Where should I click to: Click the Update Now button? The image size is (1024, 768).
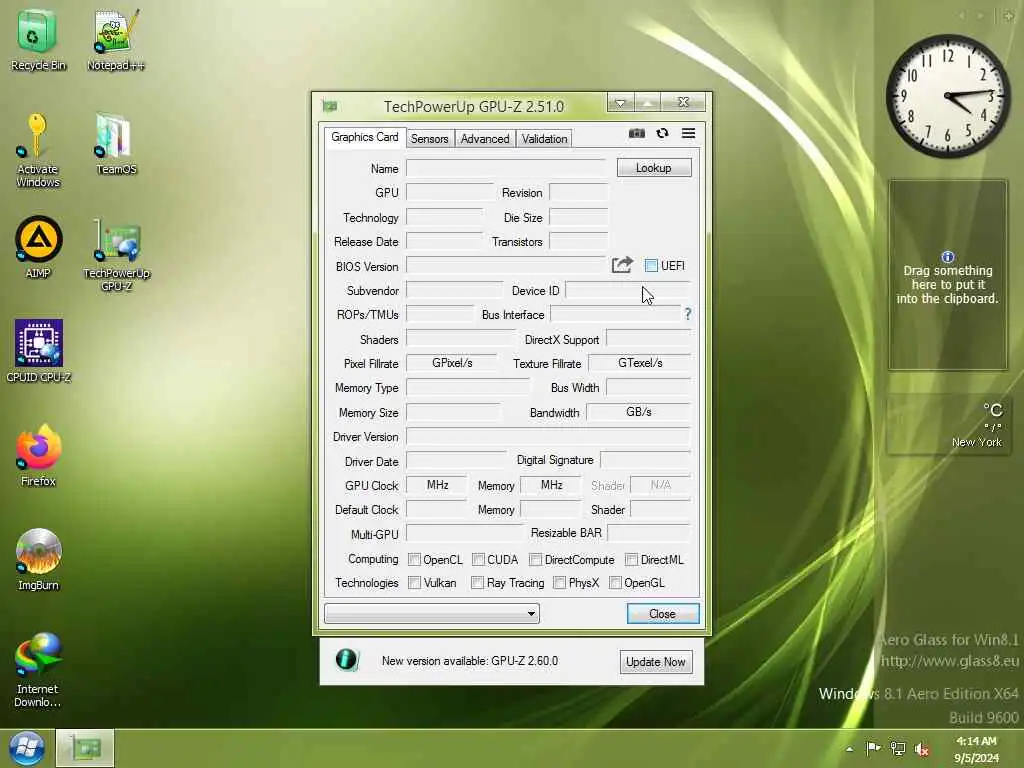click(656, 662)
